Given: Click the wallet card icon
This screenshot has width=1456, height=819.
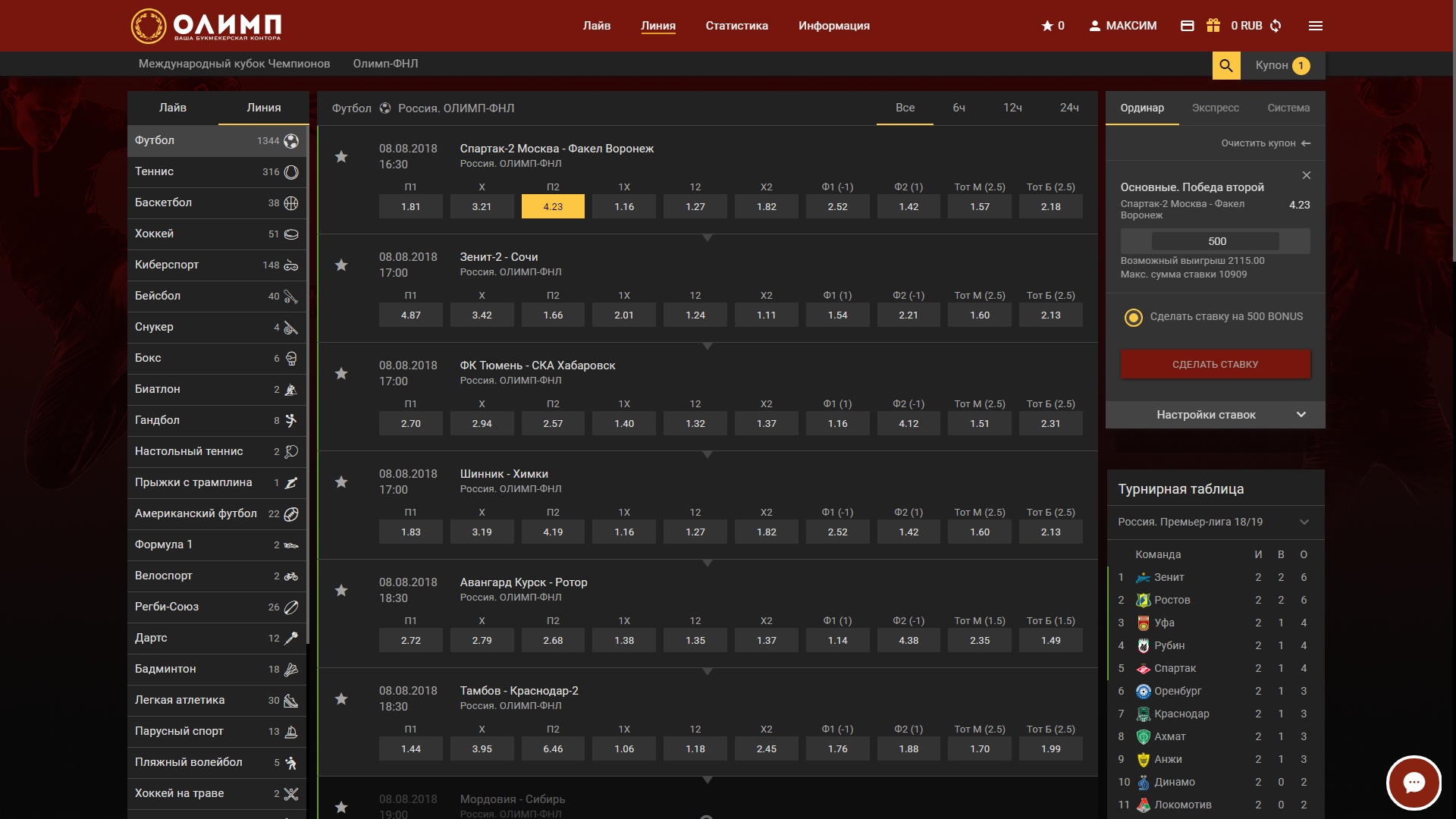Looking at the screenshot, I should [x=1188, y=26].
